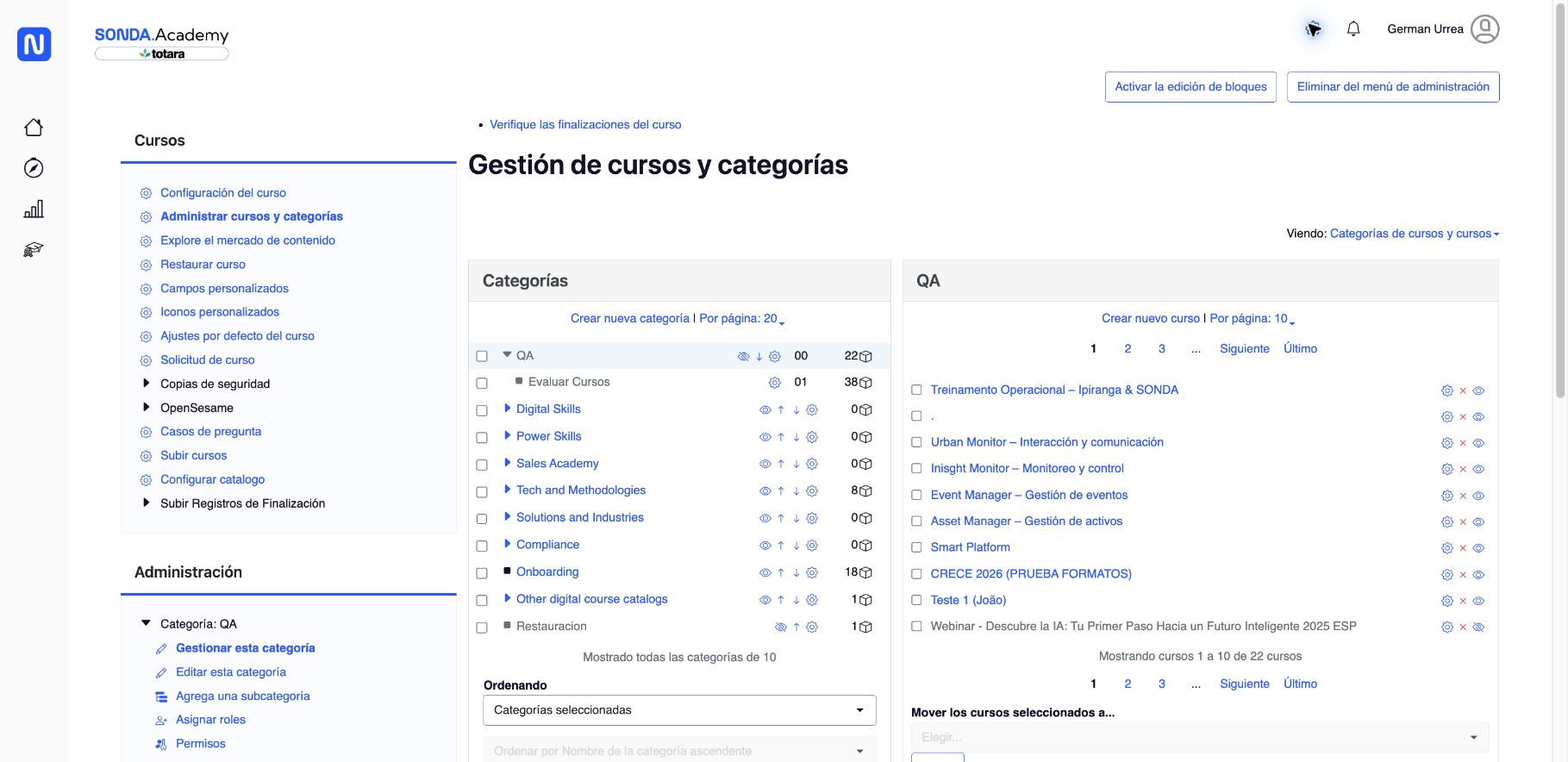
Task: Follow Crear nueva categoría link
Action: click(630, 319)
